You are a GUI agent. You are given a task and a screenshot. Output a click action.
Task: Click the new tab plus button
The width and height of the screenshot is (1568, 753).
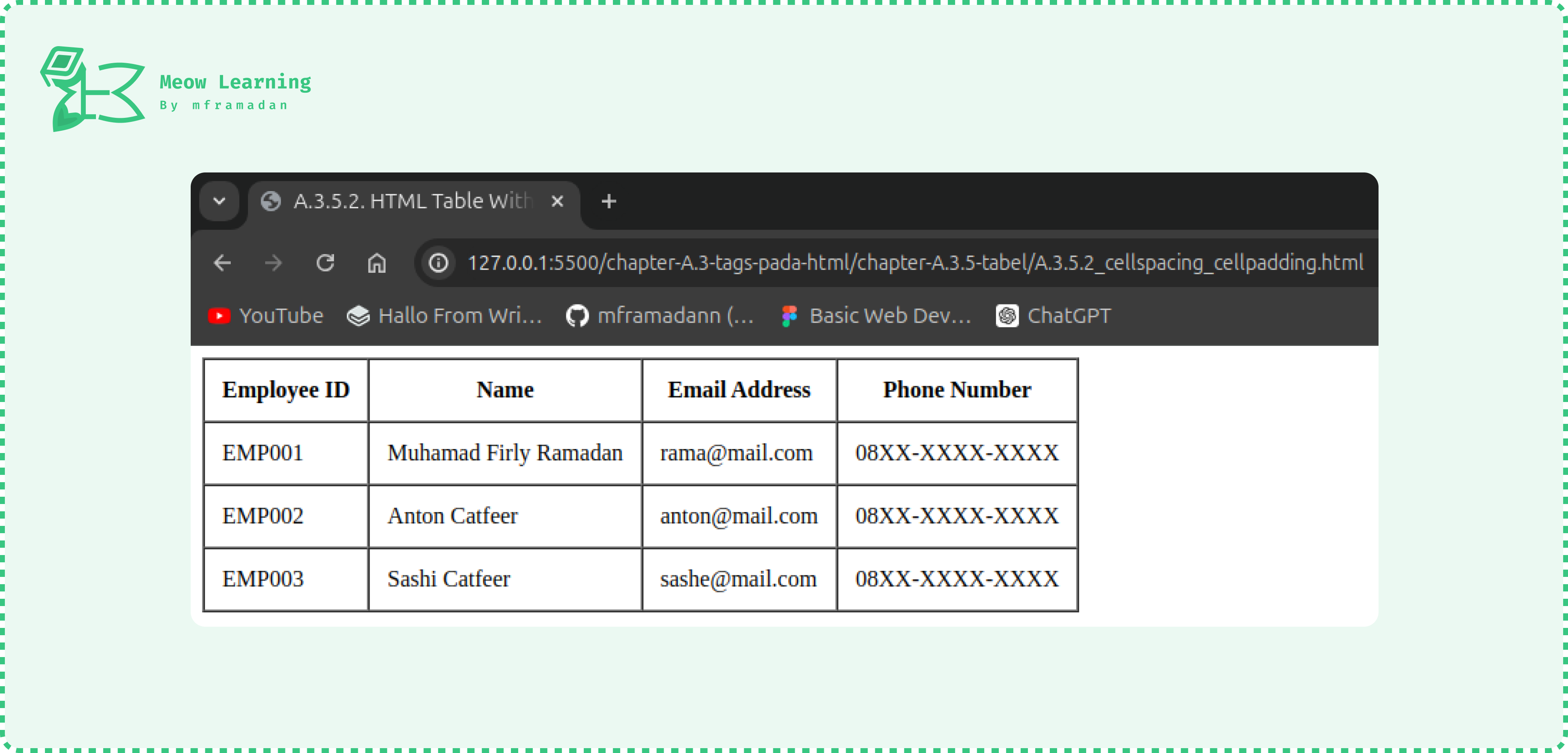point(609,200)
